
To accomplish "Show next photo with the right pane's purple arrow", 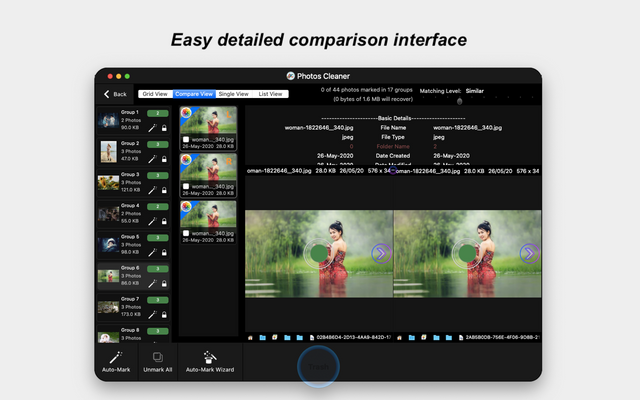I will pos(529,253).
